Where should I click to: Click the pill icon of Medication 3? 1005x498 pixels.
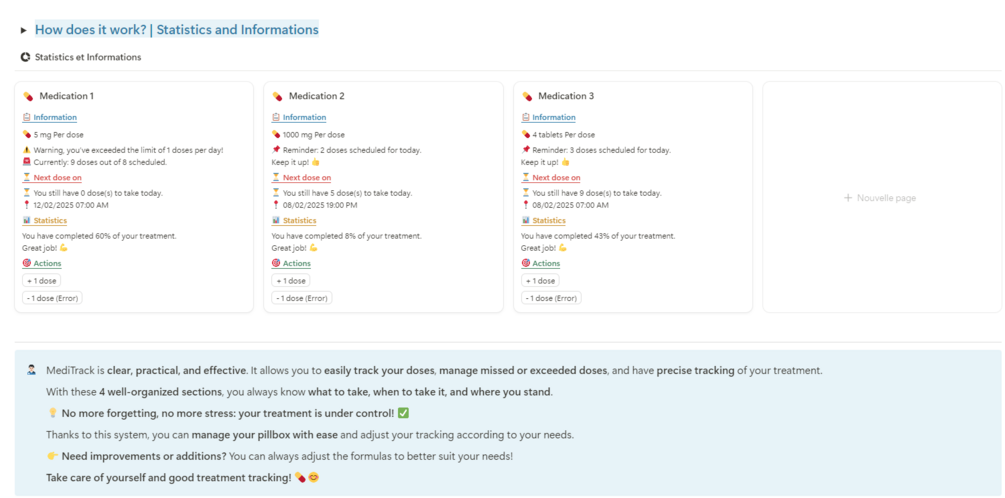click(527, 97)
